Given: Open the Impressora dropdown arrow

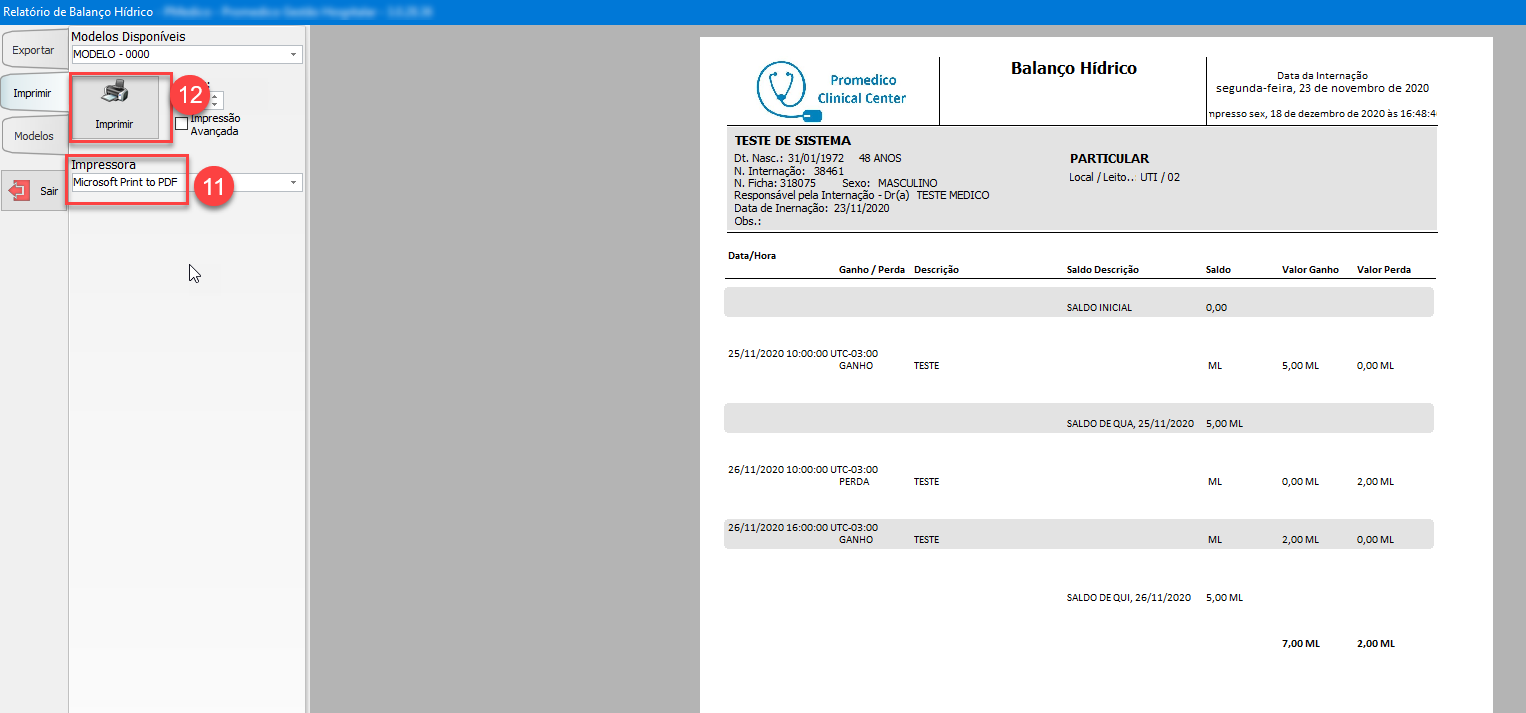Looking at the screenshot, I should pyautogui.click(x=293, y=183).
